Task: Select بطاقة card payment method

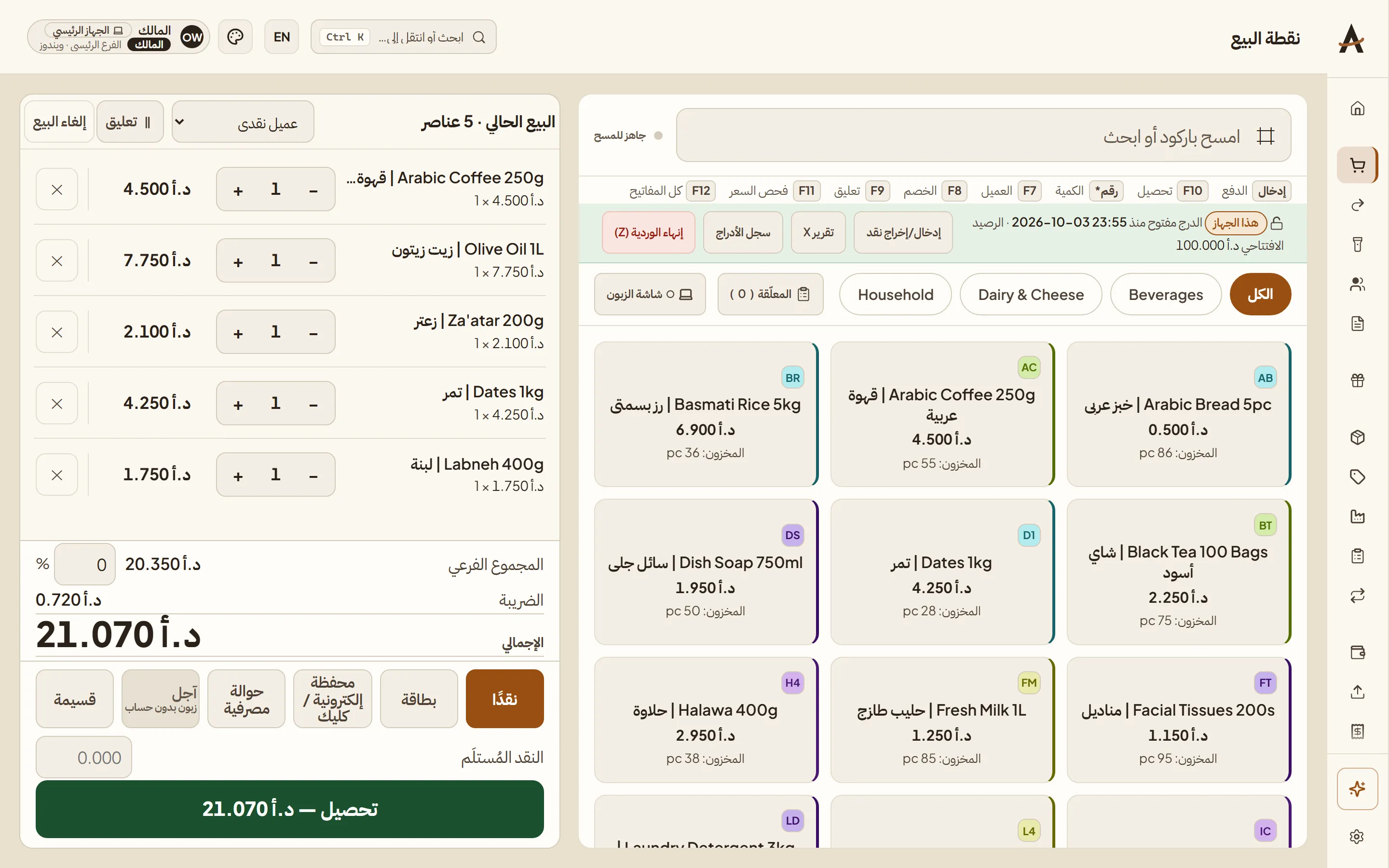Action: point(419,699)
